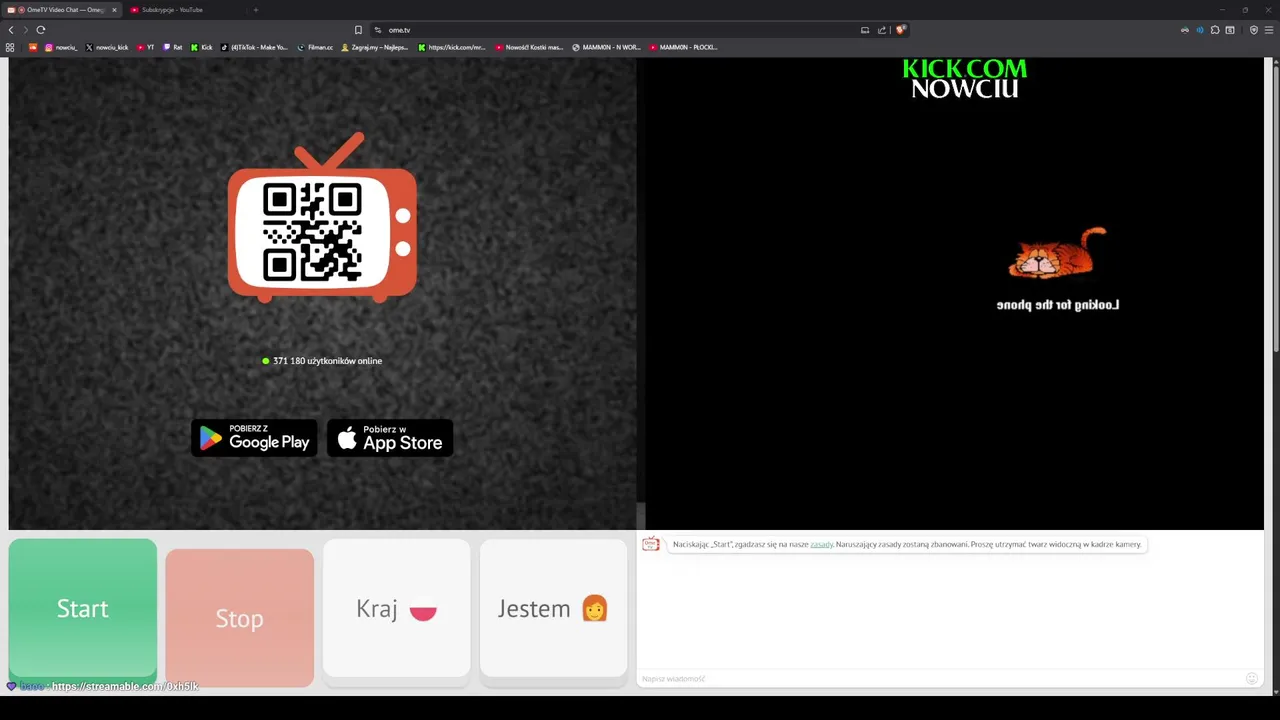Open a new browser tab
1280x720 pixels.
click(x=255, y=10)
